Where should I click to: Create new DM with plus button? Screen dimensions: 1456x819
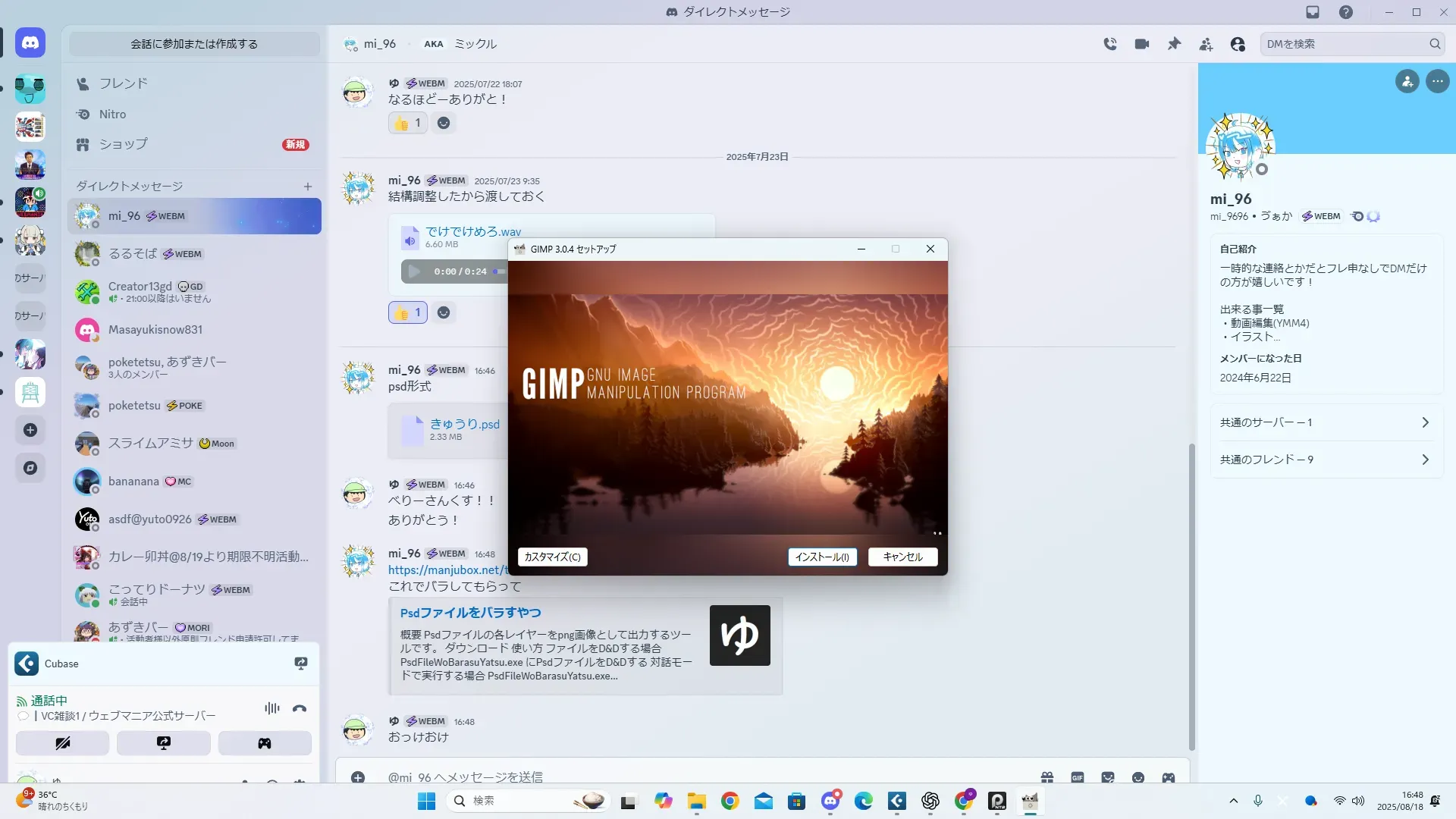308,187
